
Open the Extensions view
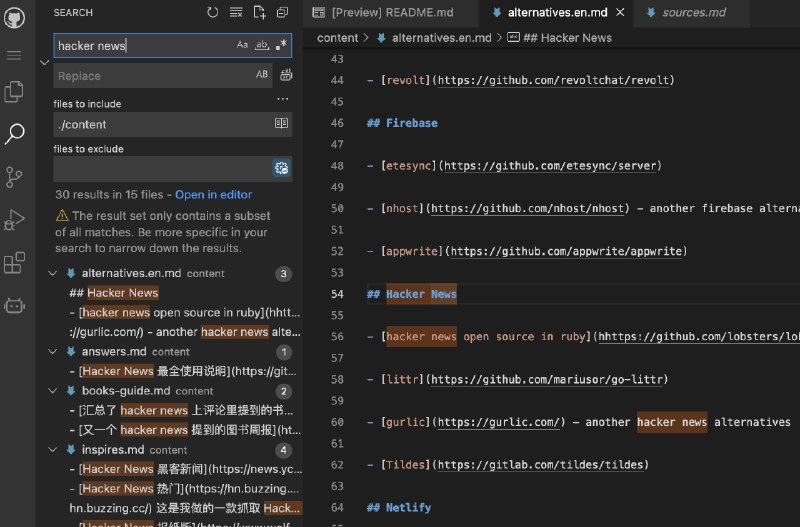pyautogui.click(x=14, y=263)
